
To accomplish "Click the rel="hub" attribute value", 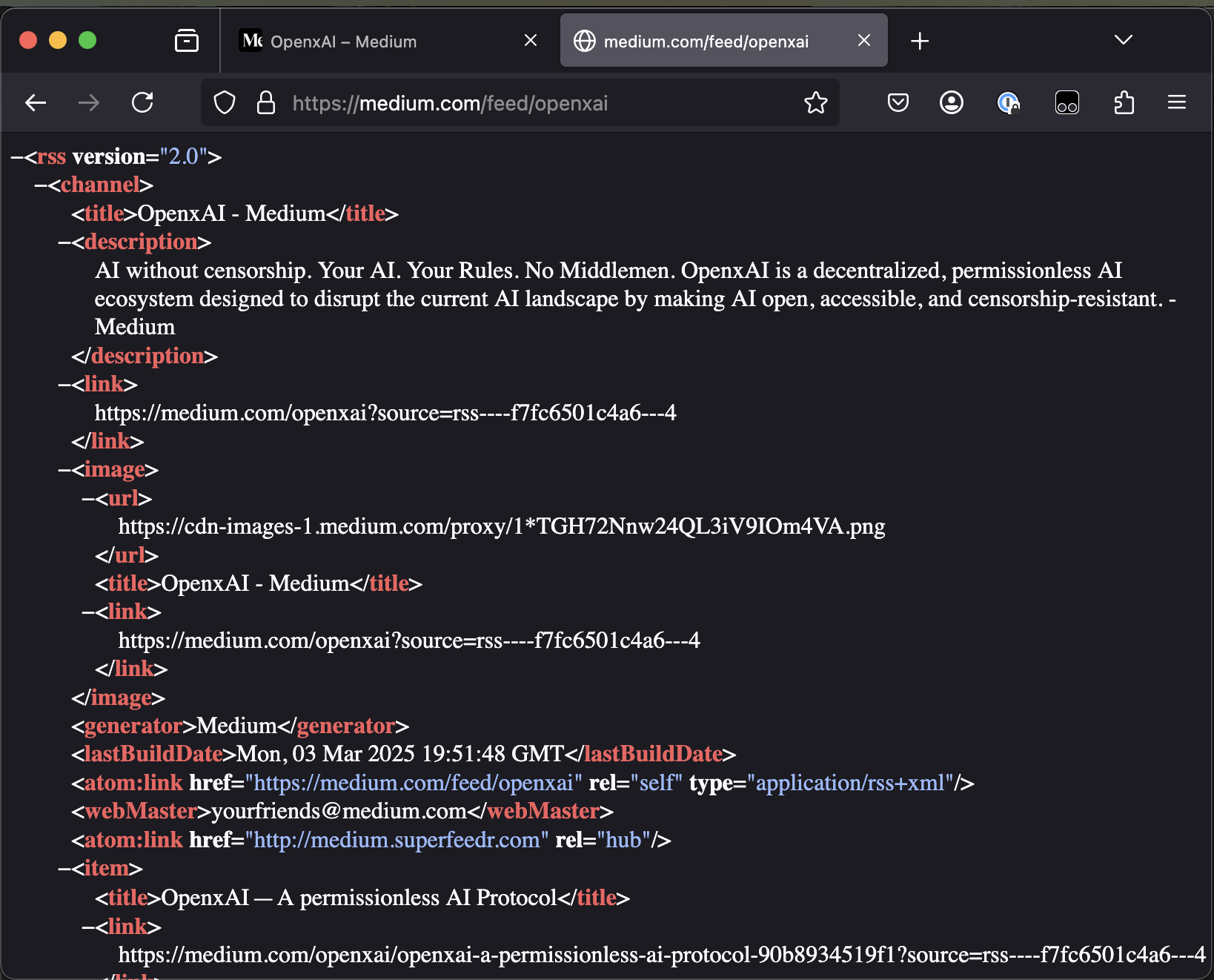I will [x=623, y=840].
